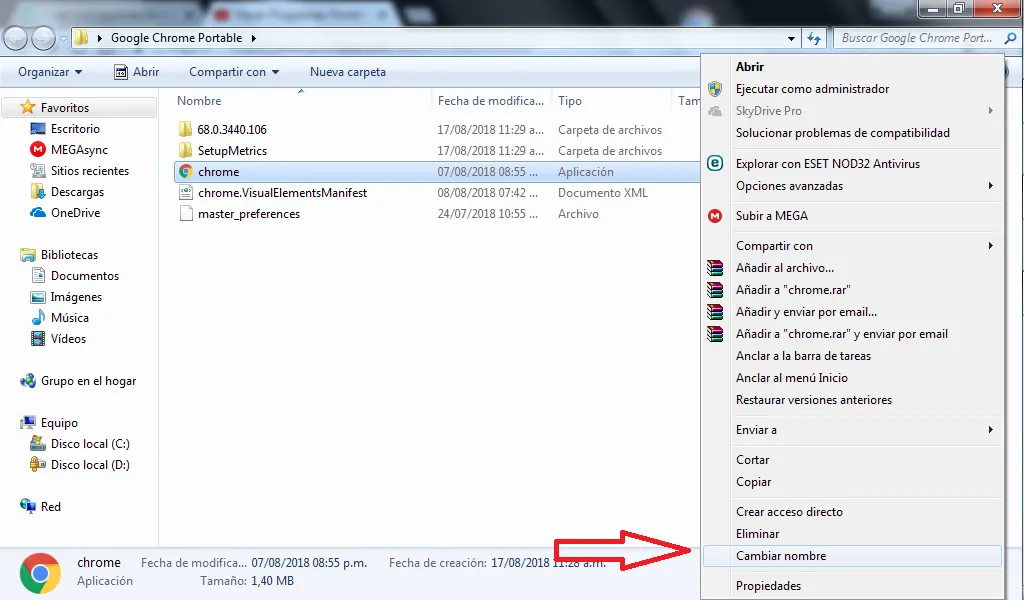
Task: Click the Bibliotecas icon
Action: point(27,255)
